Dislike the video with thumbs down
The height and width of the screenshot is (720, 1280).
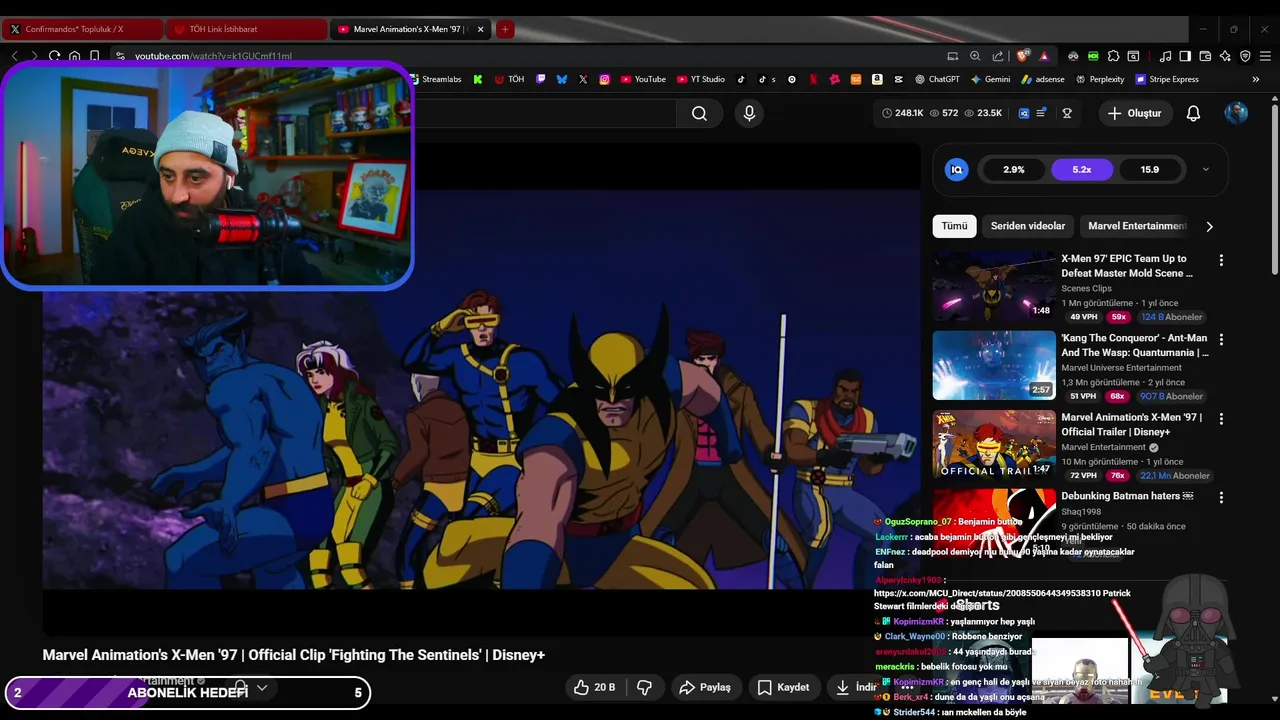pyautogui.click(x=645, y=687)
